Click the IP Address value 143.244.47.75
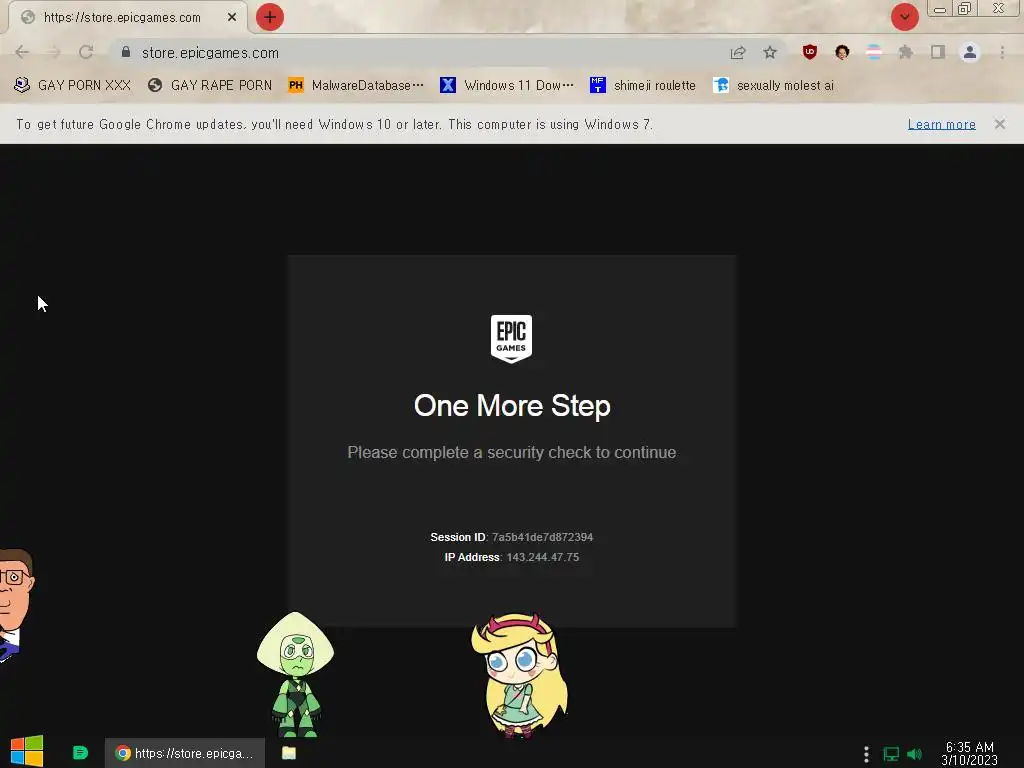1024x768 pixels. coord(543,557)
